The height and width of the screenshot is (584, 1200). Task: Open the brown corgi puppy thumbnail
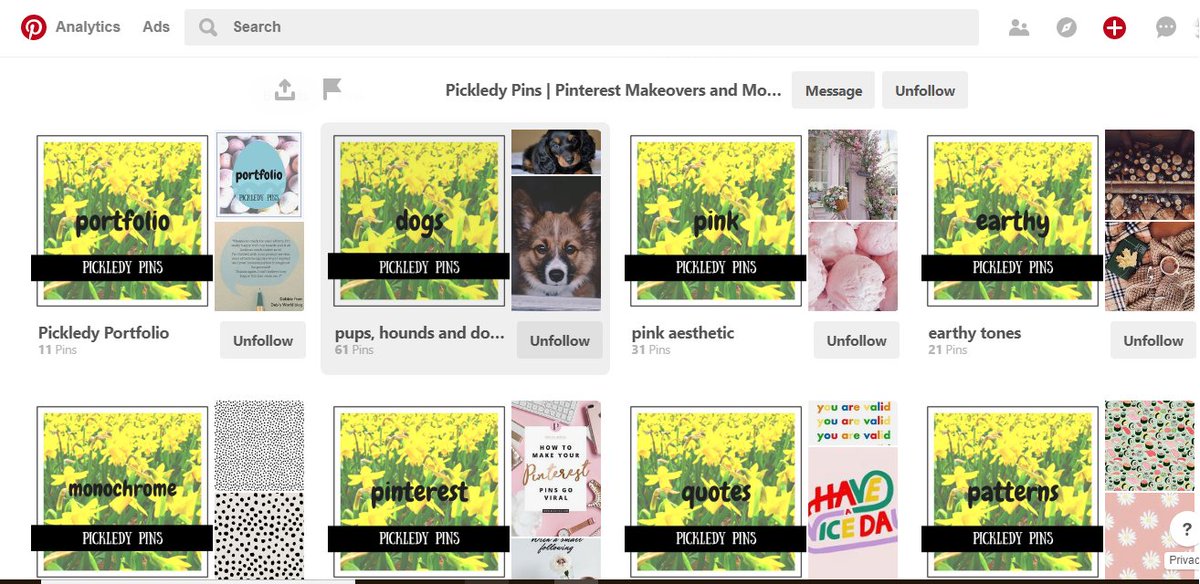click(556, 244)
